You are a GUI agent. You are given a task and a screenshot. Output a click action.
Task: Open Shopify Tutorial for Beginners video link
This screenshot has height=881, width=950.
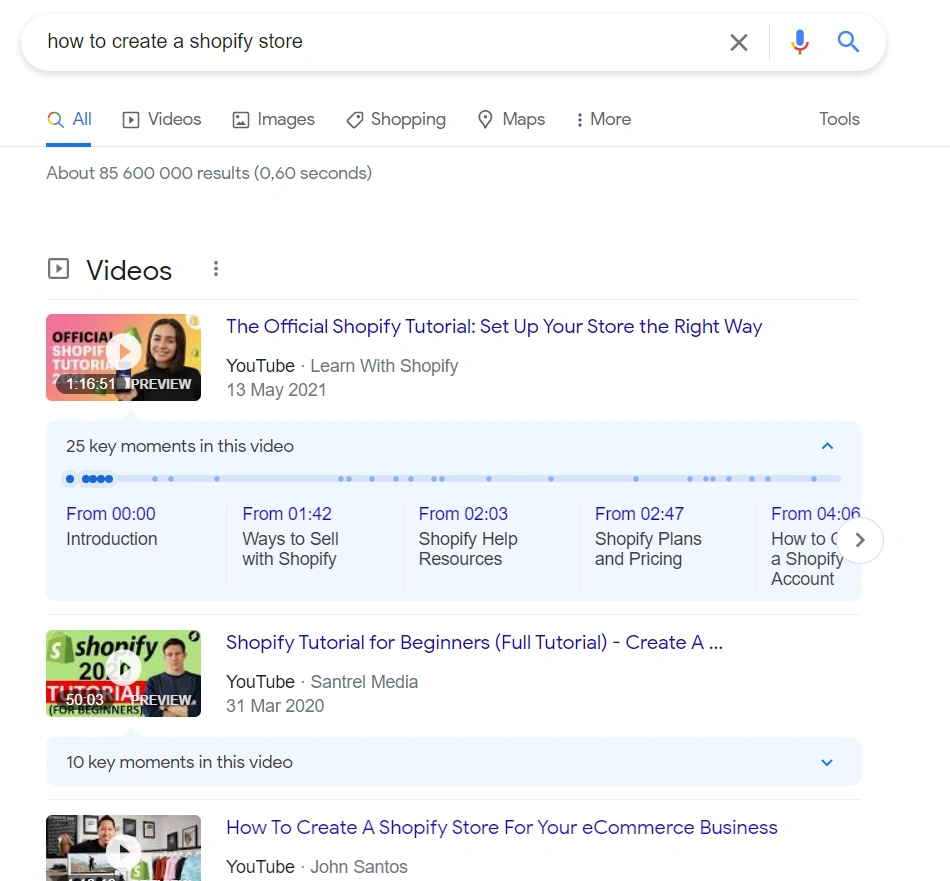coord(474,642)
